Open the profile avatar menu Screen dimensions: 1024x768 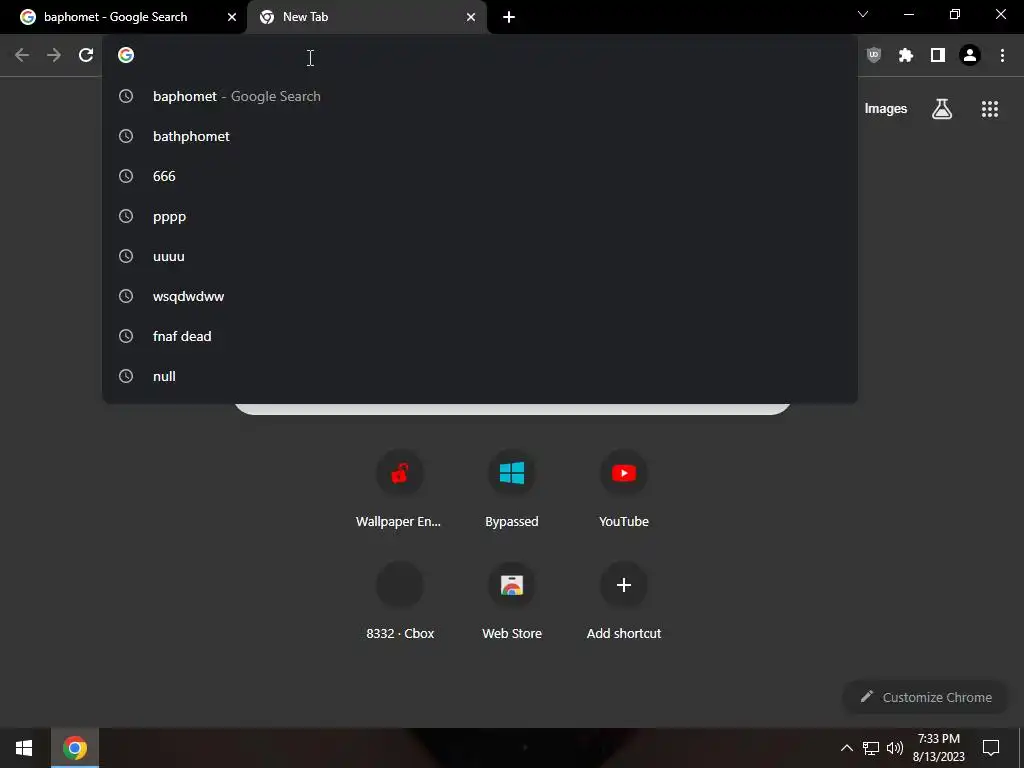coord(970,56)
